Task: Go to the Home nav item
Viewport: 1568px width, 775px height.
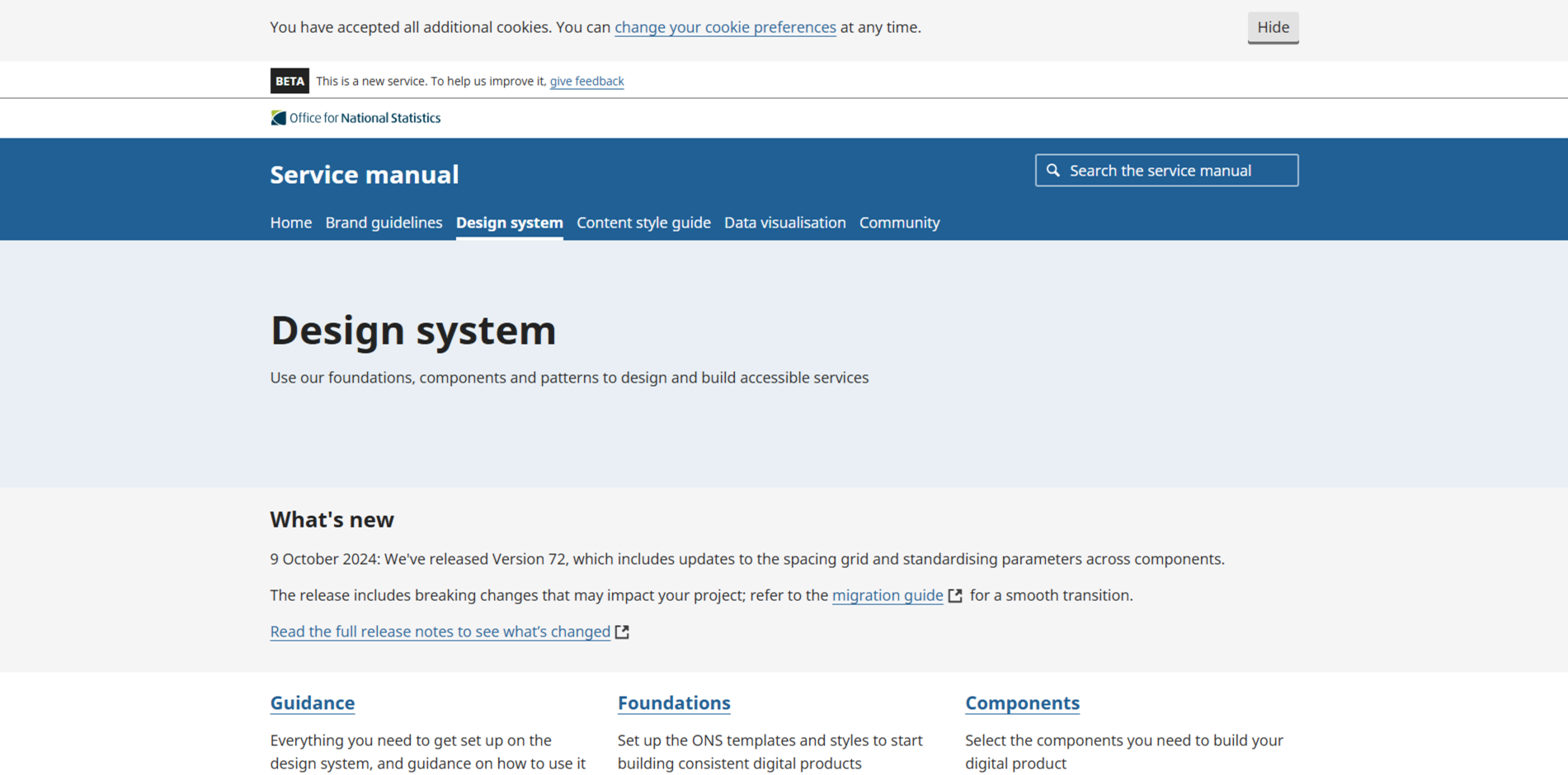Action: click(x=291, y=223)
